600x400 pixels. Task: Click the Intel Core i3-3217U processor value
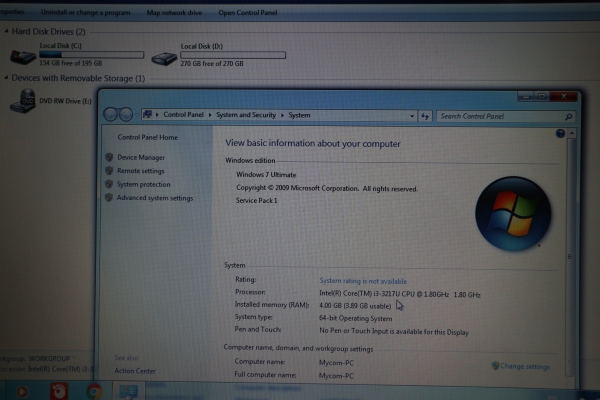399,294
